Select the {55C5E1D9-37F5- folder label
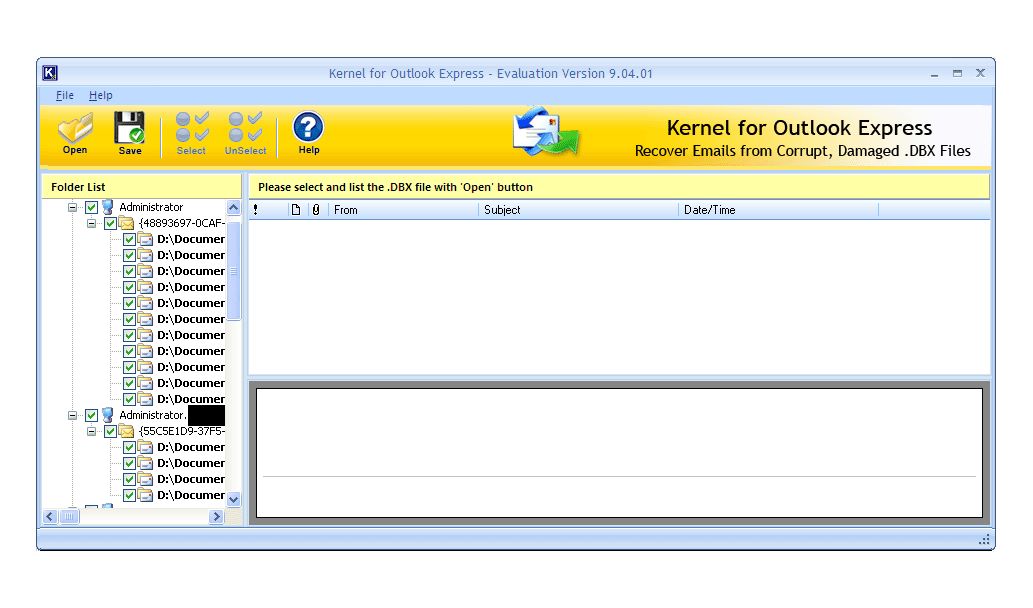 click(x=182, y=431)
